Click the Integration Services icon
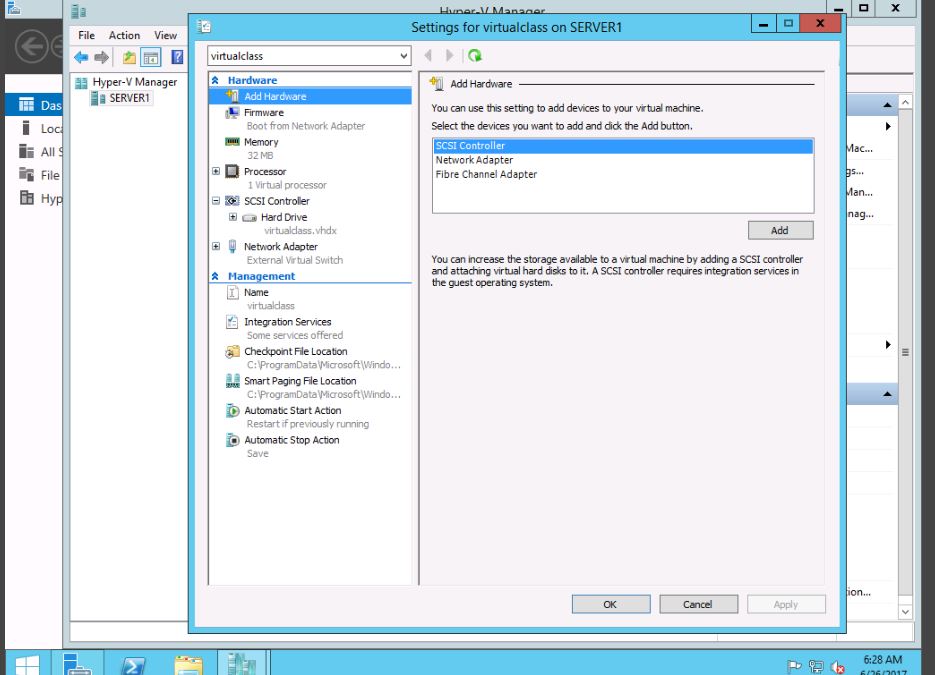This screenshot has width=935, height=675. pyautogui.click(x=232, y=322)
